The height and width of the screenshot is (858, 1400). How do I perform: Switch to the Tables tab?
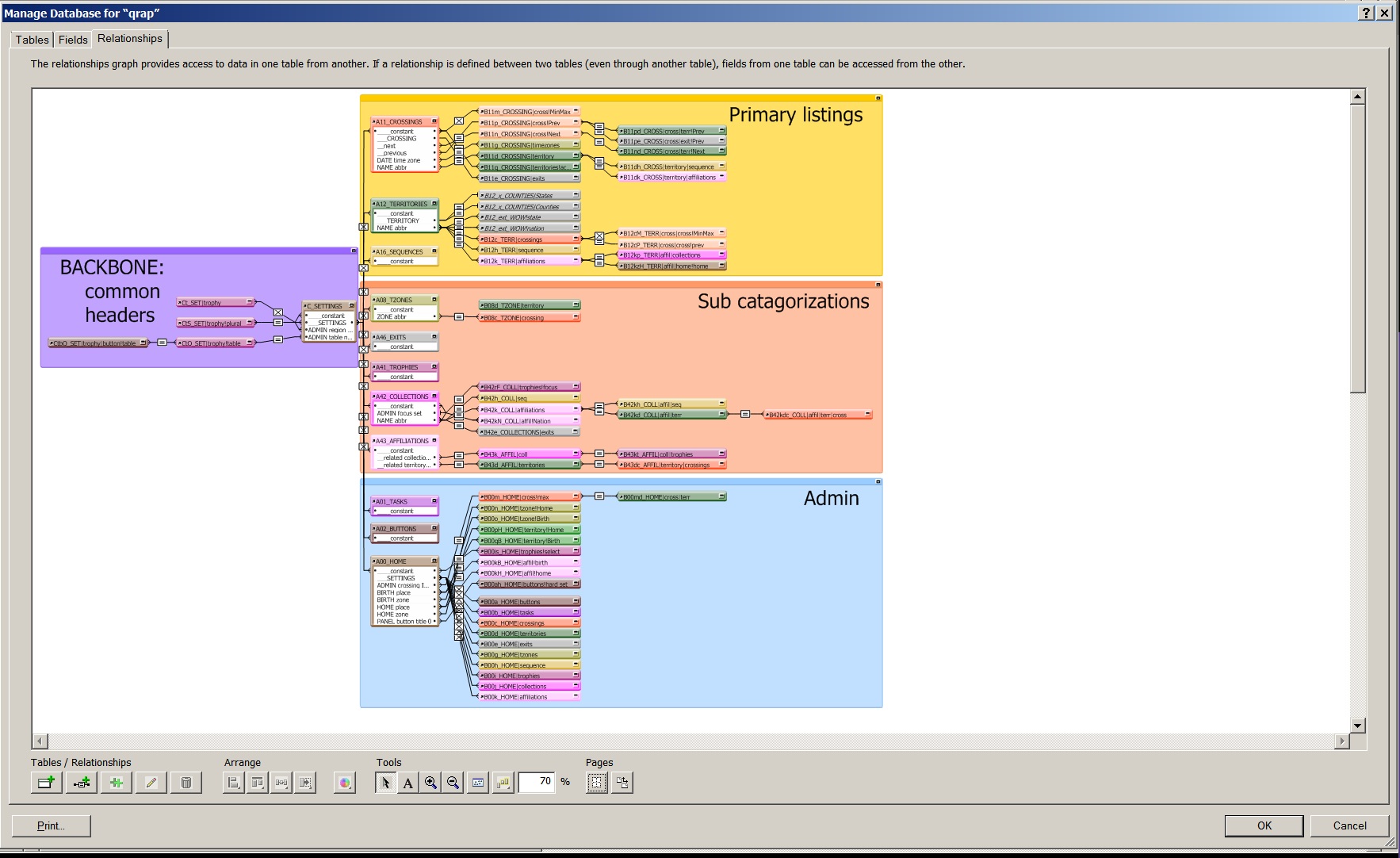[32, 40]
